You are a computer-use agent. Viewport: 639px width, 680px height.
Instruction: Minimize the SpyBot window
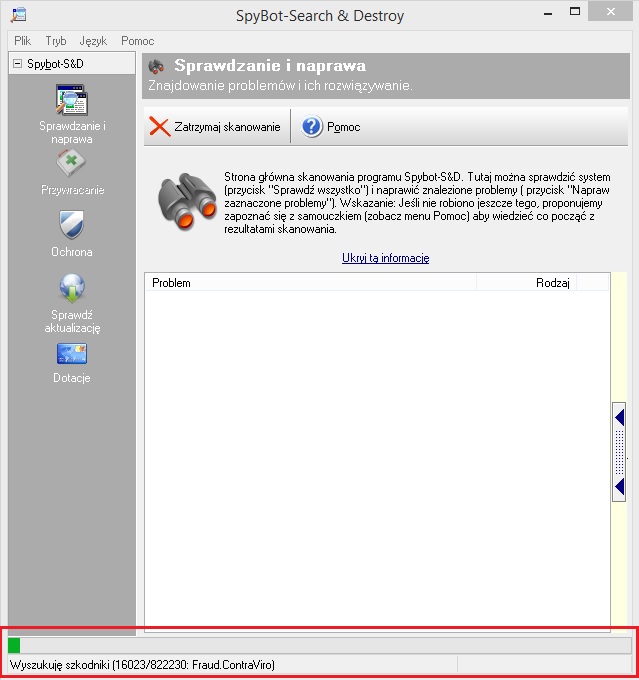point(548,14)
